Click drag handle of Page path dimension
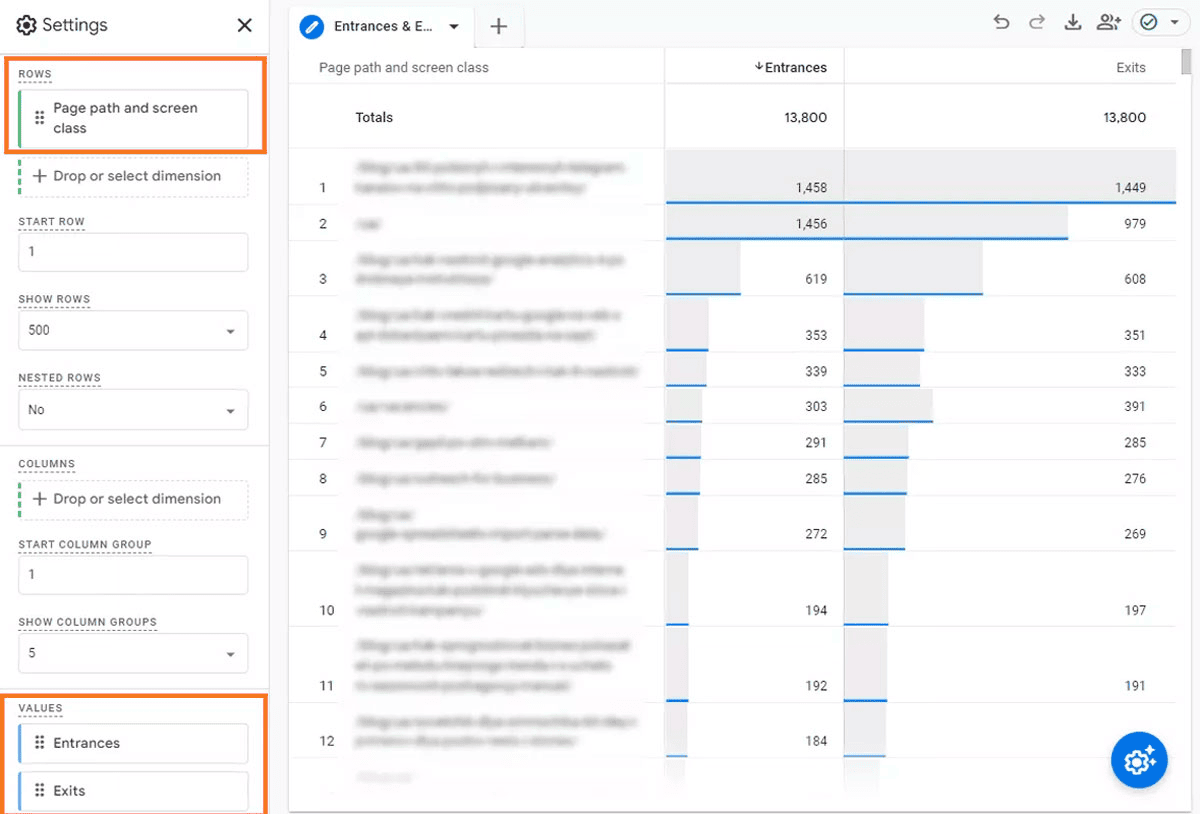Image resolution: width=1200 pixels, height=814 pixels. 39,118
